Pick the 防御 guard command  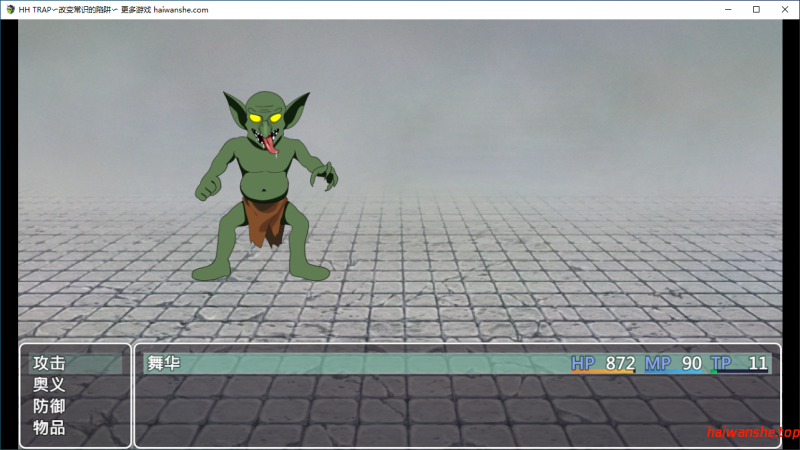pos(49,407)
